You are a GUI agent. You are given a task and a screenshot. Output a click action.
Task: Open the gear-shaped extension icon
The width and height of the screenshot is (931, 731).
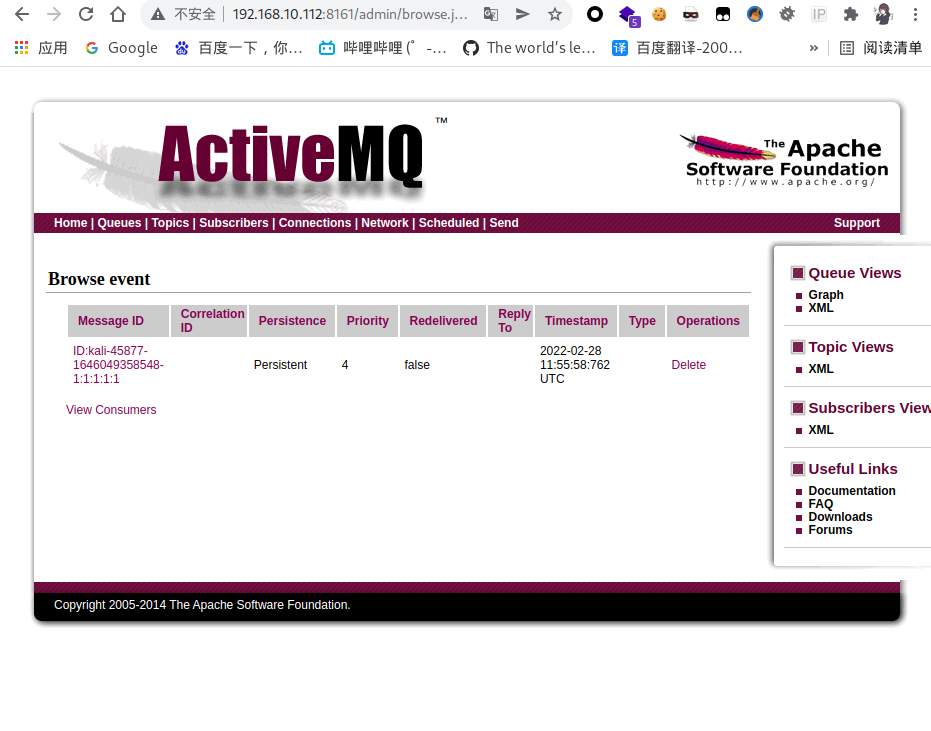click(787, 14)
